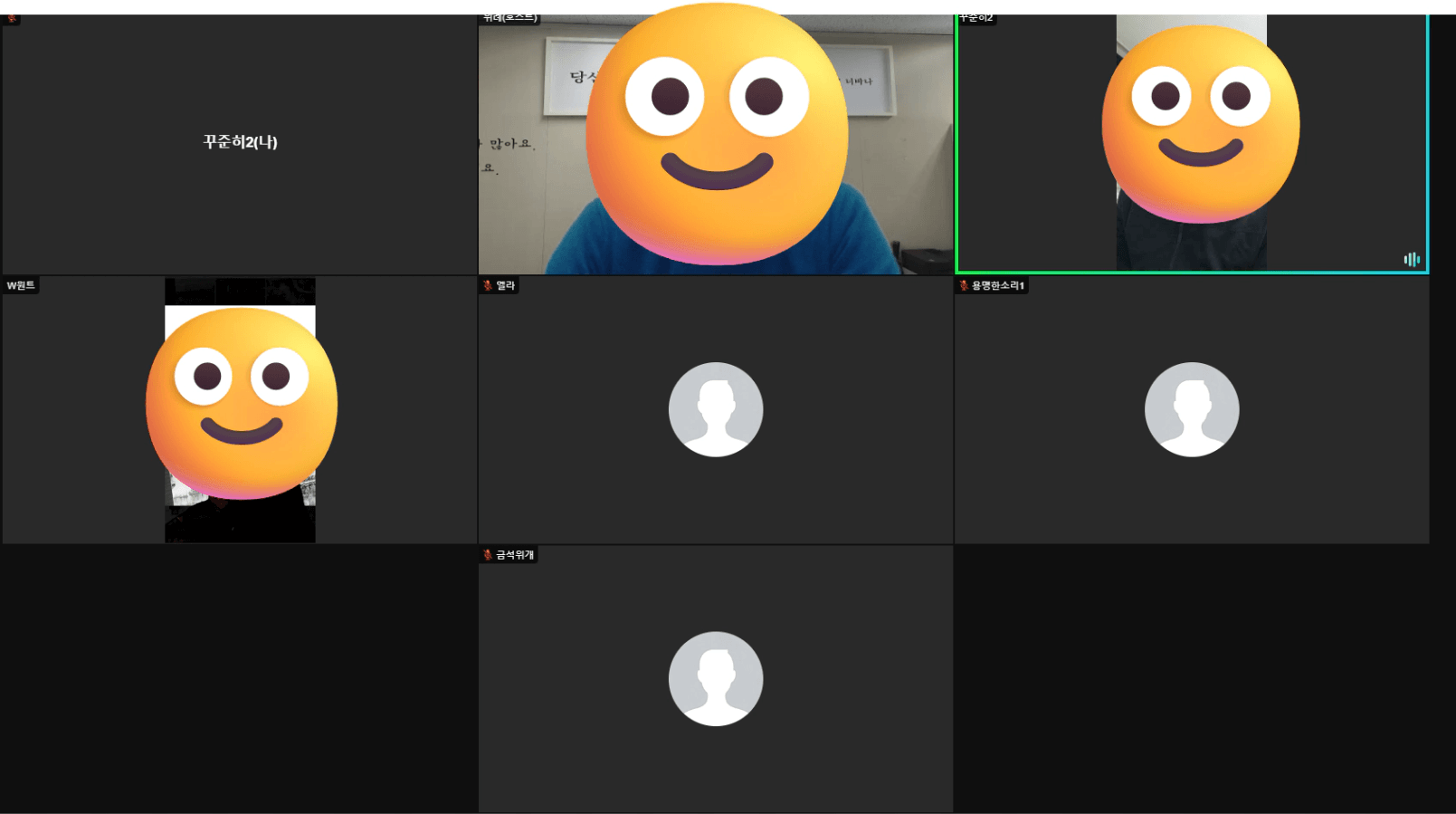This screenshot has width=1456, height=814.
Task: Click the 멜라 name label
Action: point(505,286)
